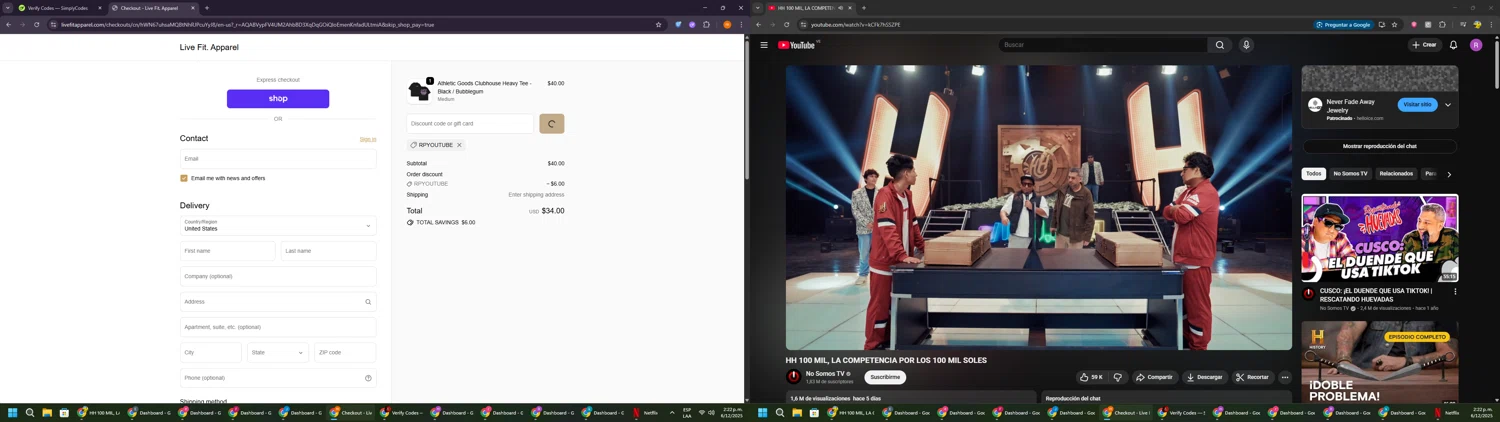Open the YouTube hamburger guide menu
Screen dimensions: 1500x422
point(764,45)
